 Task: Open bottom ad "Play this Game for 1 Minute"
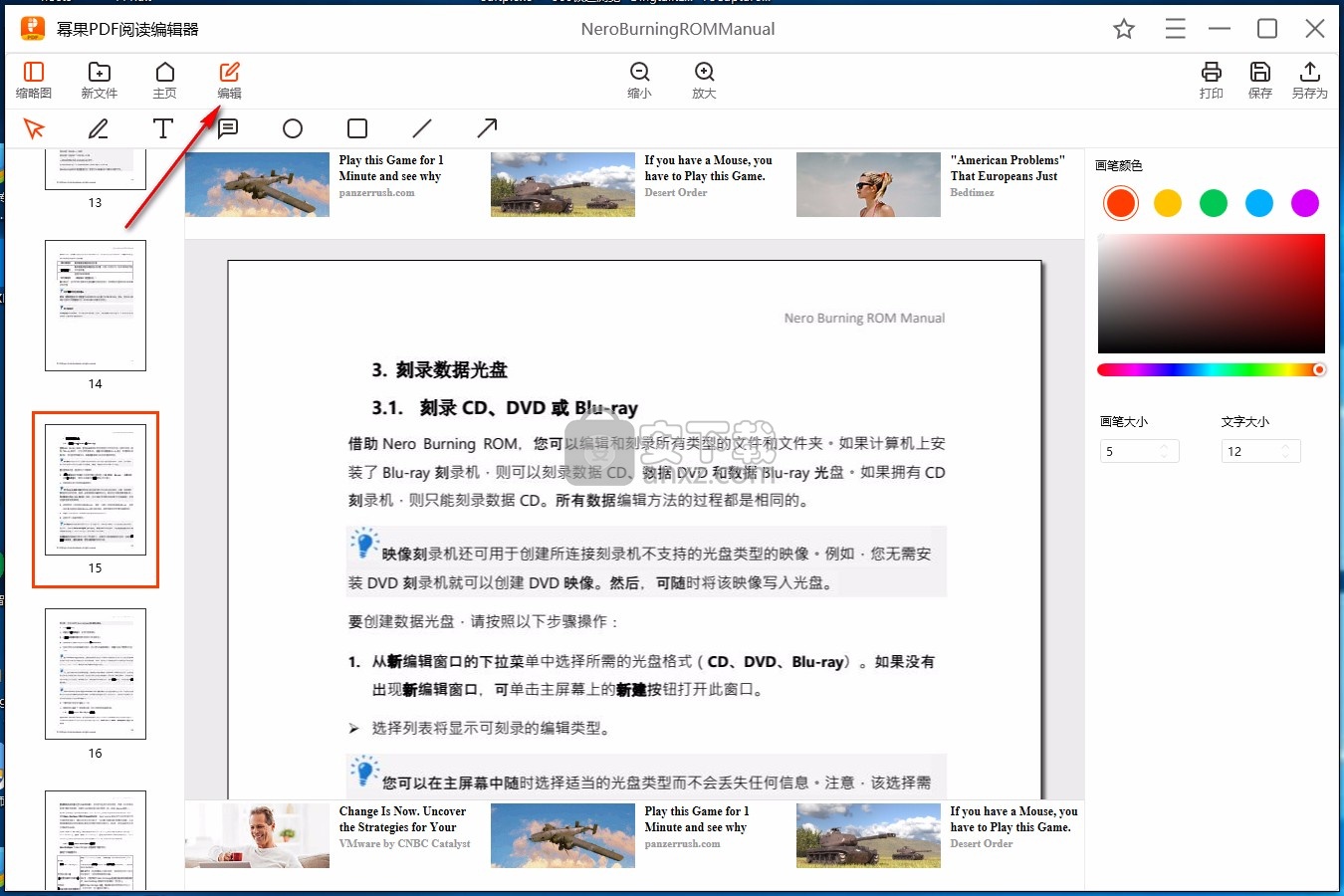pyautogui.click(x=697, y=819)
